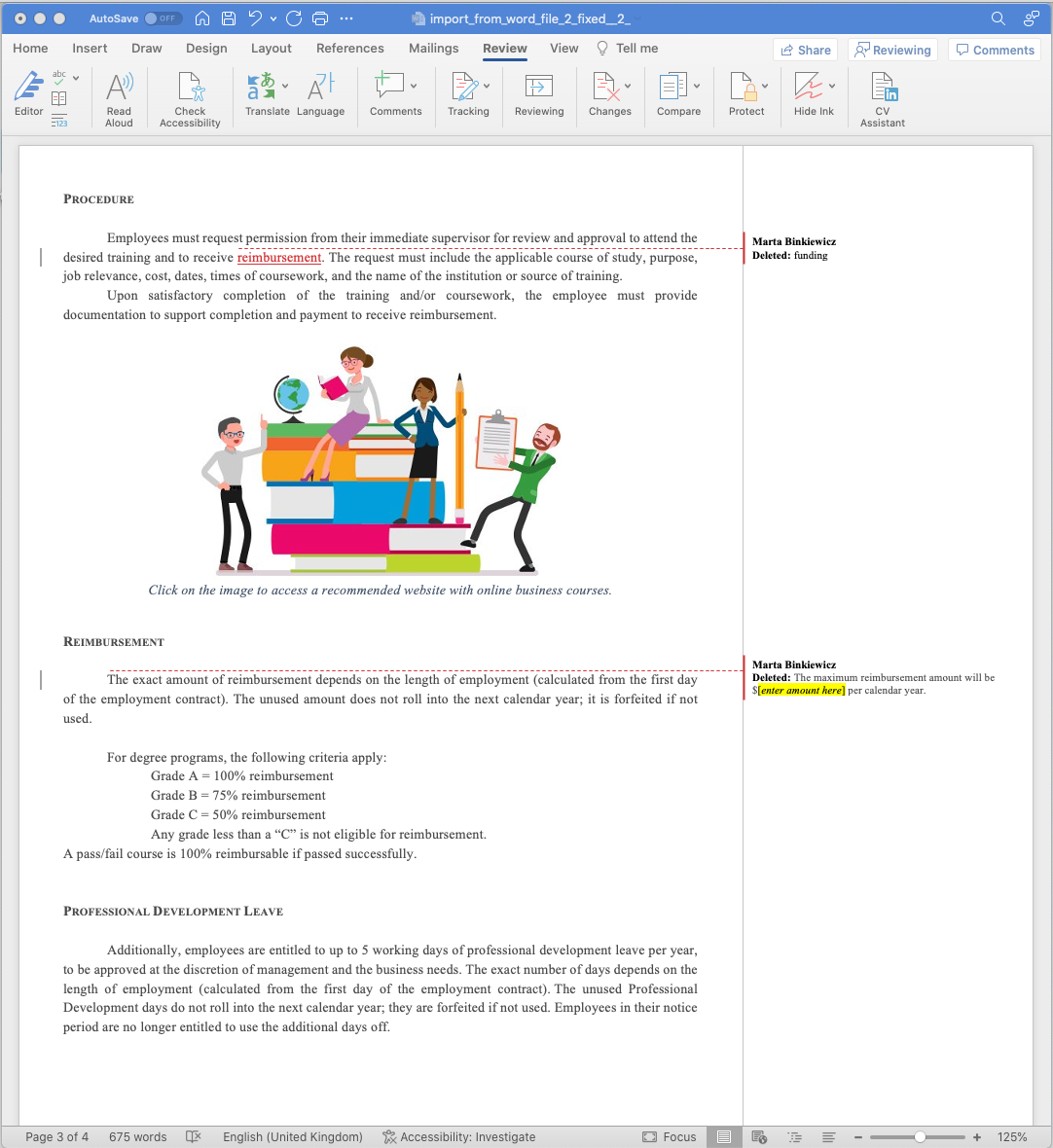This screenshot has width=1053, height=1148.
Task: Toggle Focus mode in status bar
Action: coord(669,1136)
